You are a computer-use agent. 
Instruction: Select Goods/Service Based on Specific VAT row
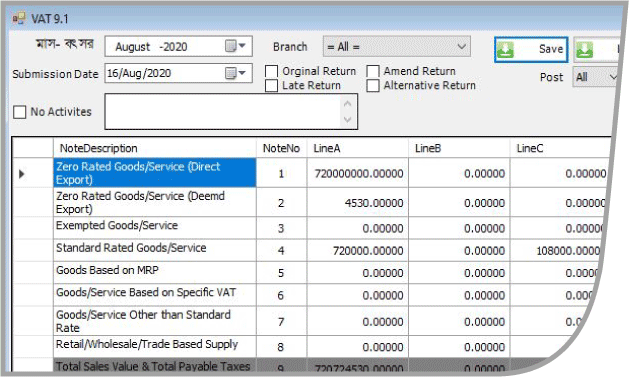155,295
